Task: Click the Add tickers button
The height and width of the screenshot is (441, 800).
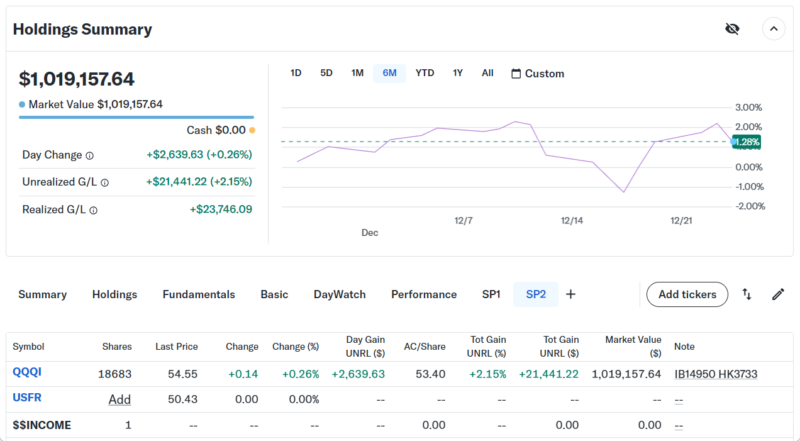Action: point(687,294)
